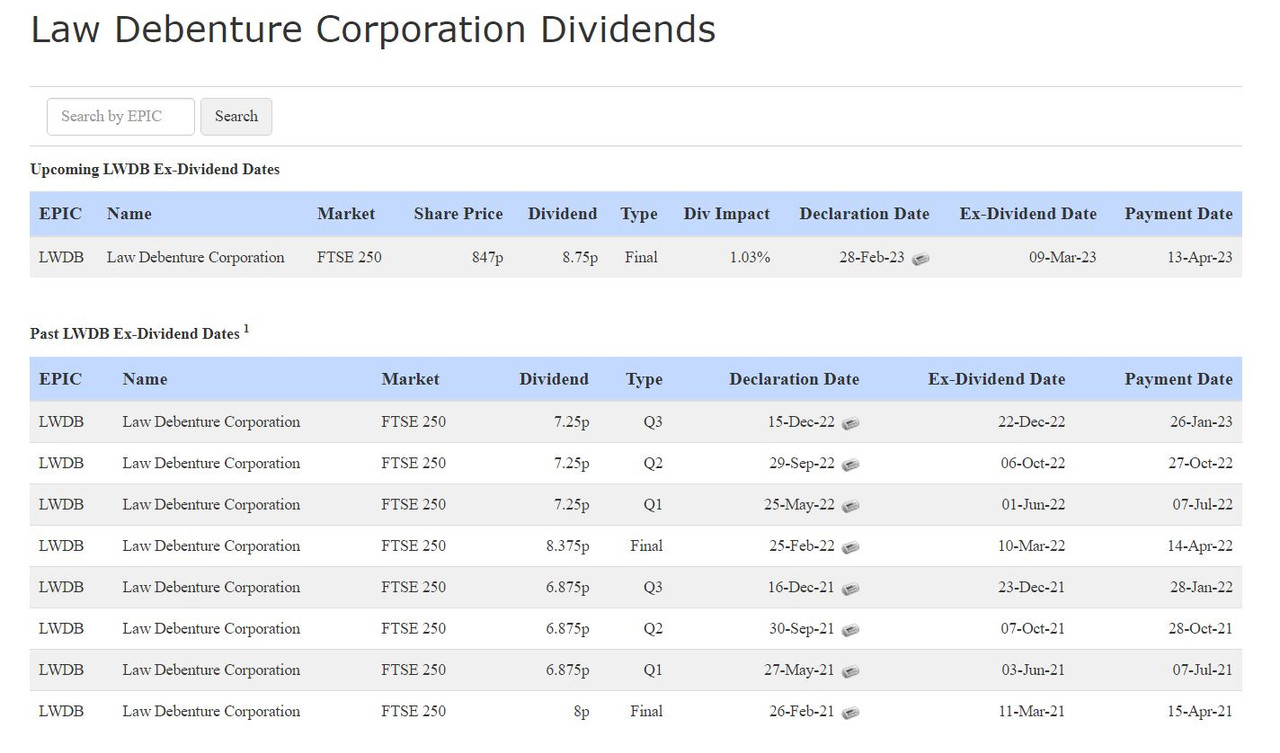This screenshot has height=753, width=1280.
Task: Open declaration document icon beside 15-Dec-22
Action: pos(850,423)
